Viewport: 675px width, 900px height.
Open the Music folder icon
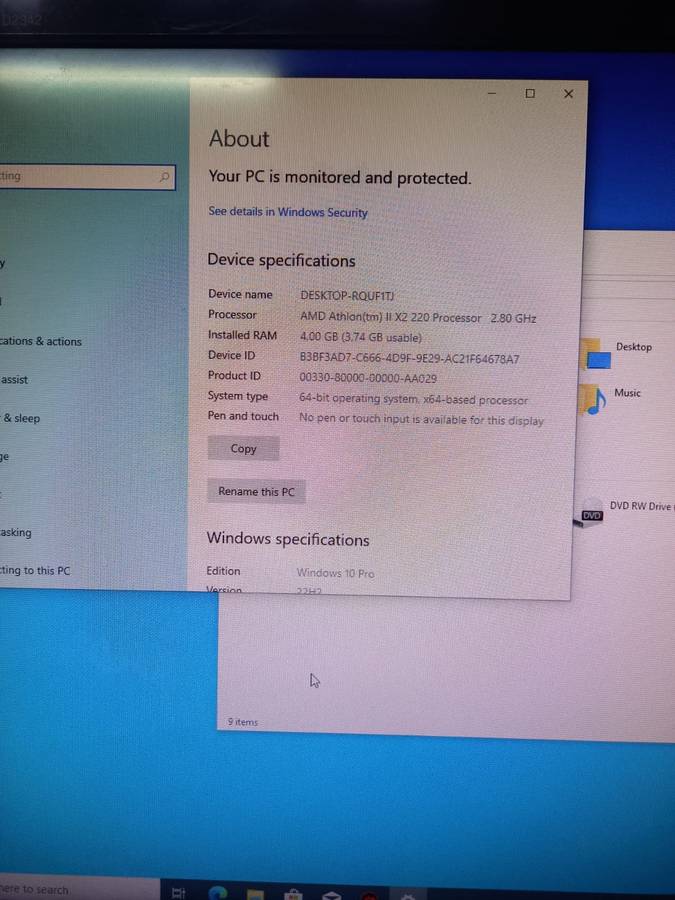[596, 398]
